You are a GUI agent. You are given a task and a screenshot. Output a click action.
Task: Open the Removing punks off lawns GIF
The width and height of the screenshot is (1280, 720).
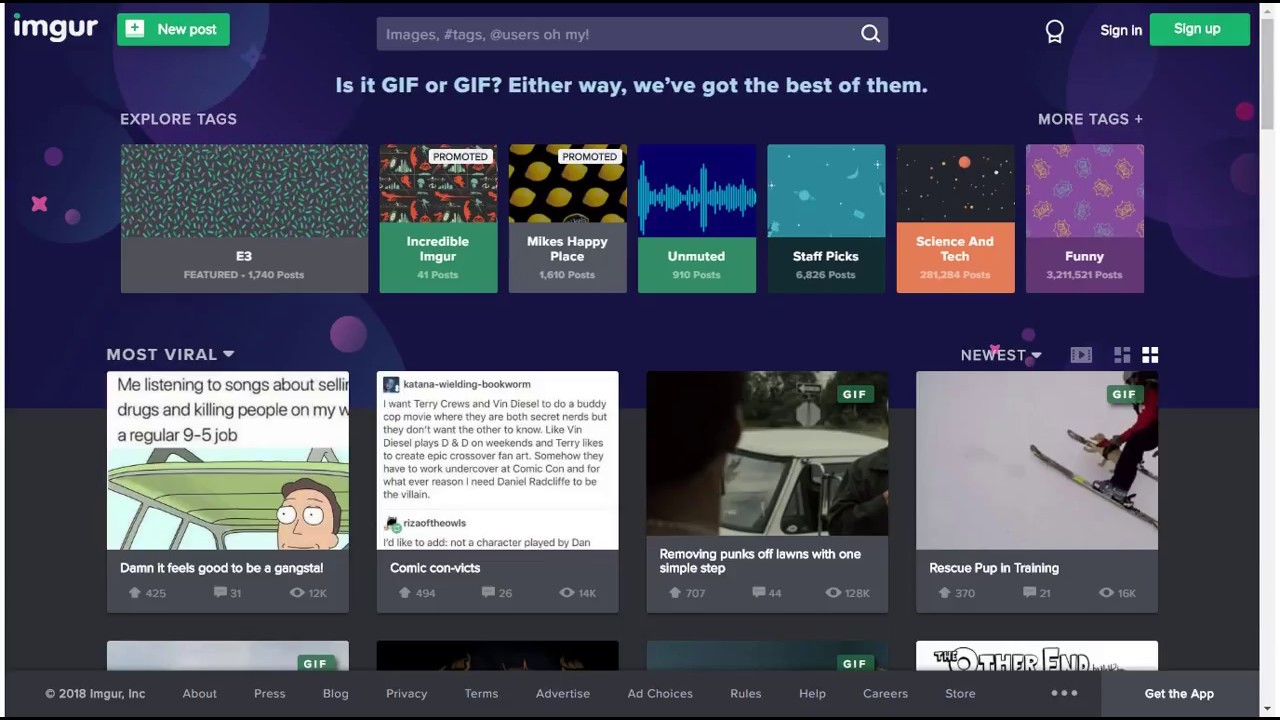point(767,453)
